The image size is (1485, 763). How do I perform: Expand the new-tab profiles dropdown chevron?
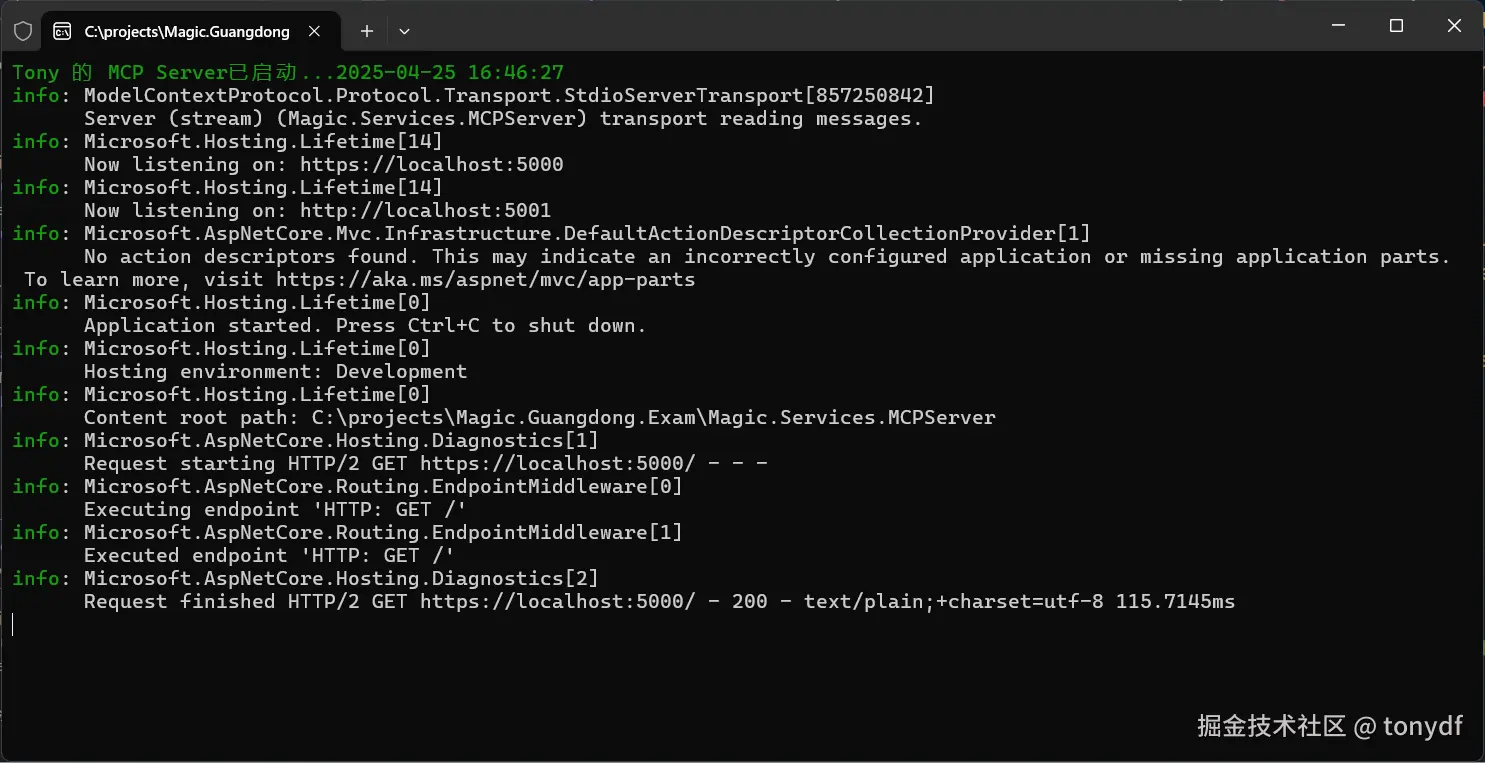(404, 31)
